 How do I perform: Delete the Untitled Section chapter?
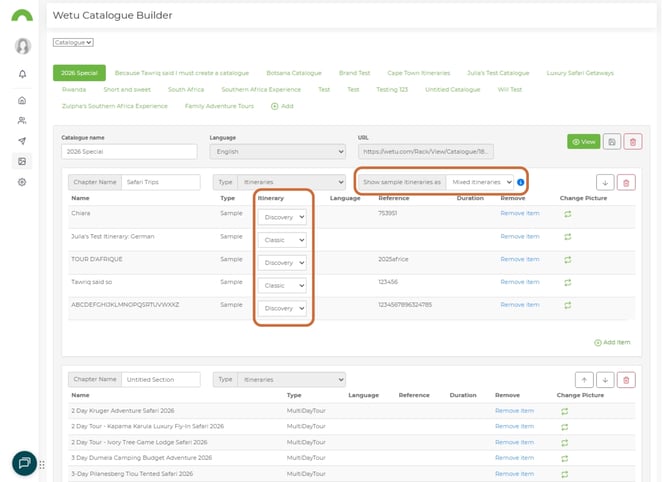point(626,380)
